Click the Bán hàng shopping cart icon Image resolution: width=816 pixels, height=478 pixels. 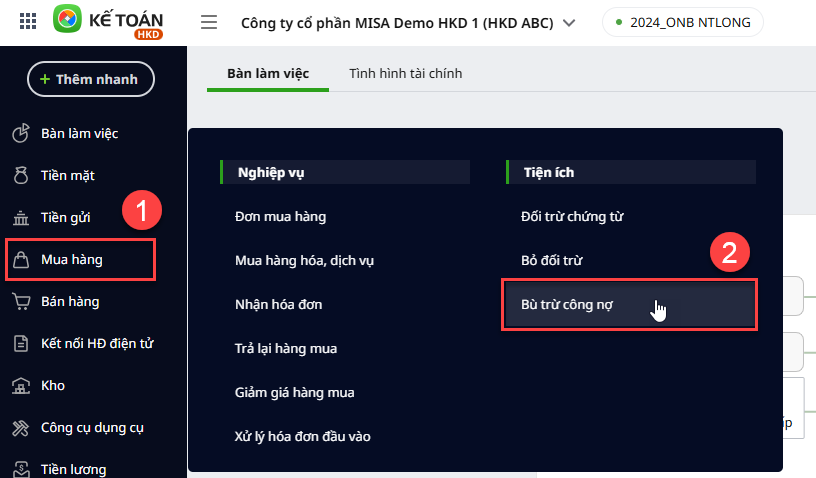20,302
